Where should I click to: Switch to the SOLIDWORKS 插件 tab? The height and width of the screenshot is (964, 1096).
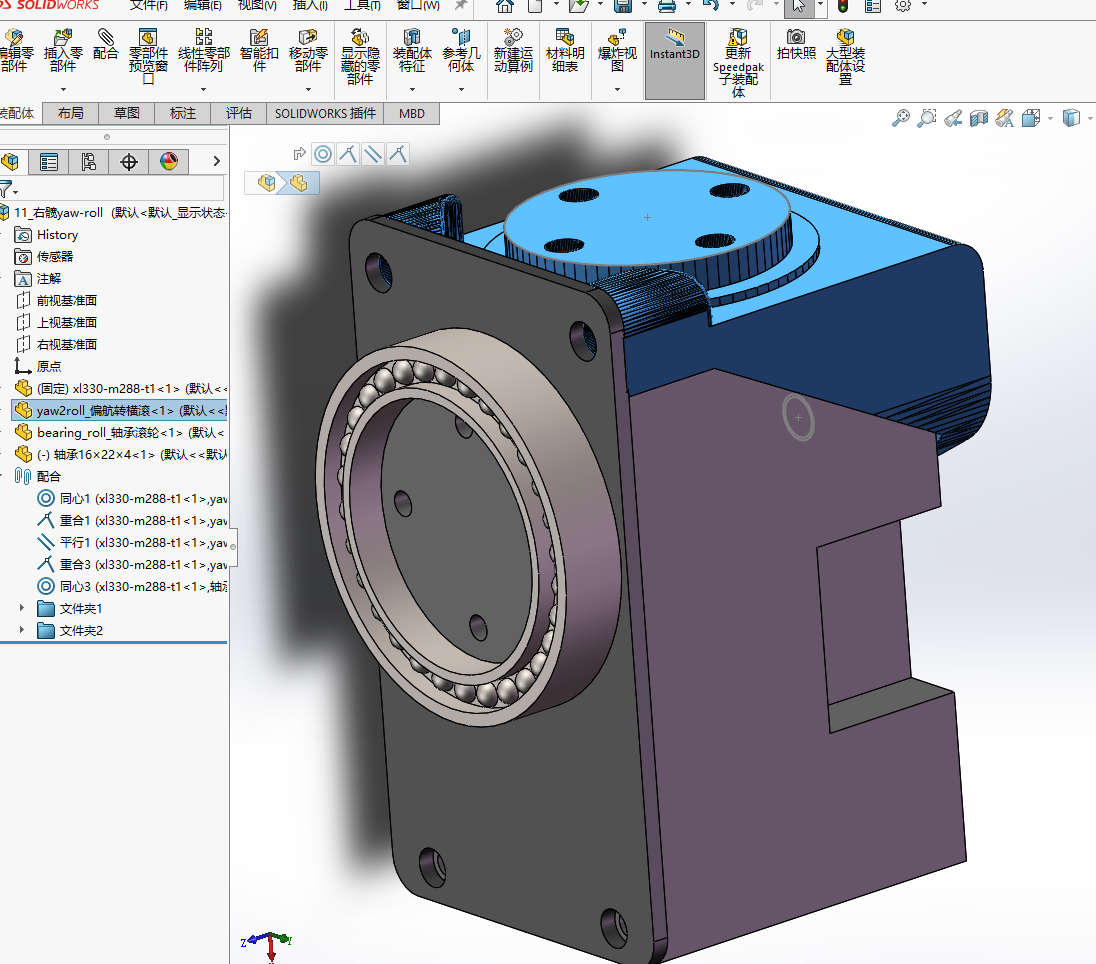click(325, 113)
